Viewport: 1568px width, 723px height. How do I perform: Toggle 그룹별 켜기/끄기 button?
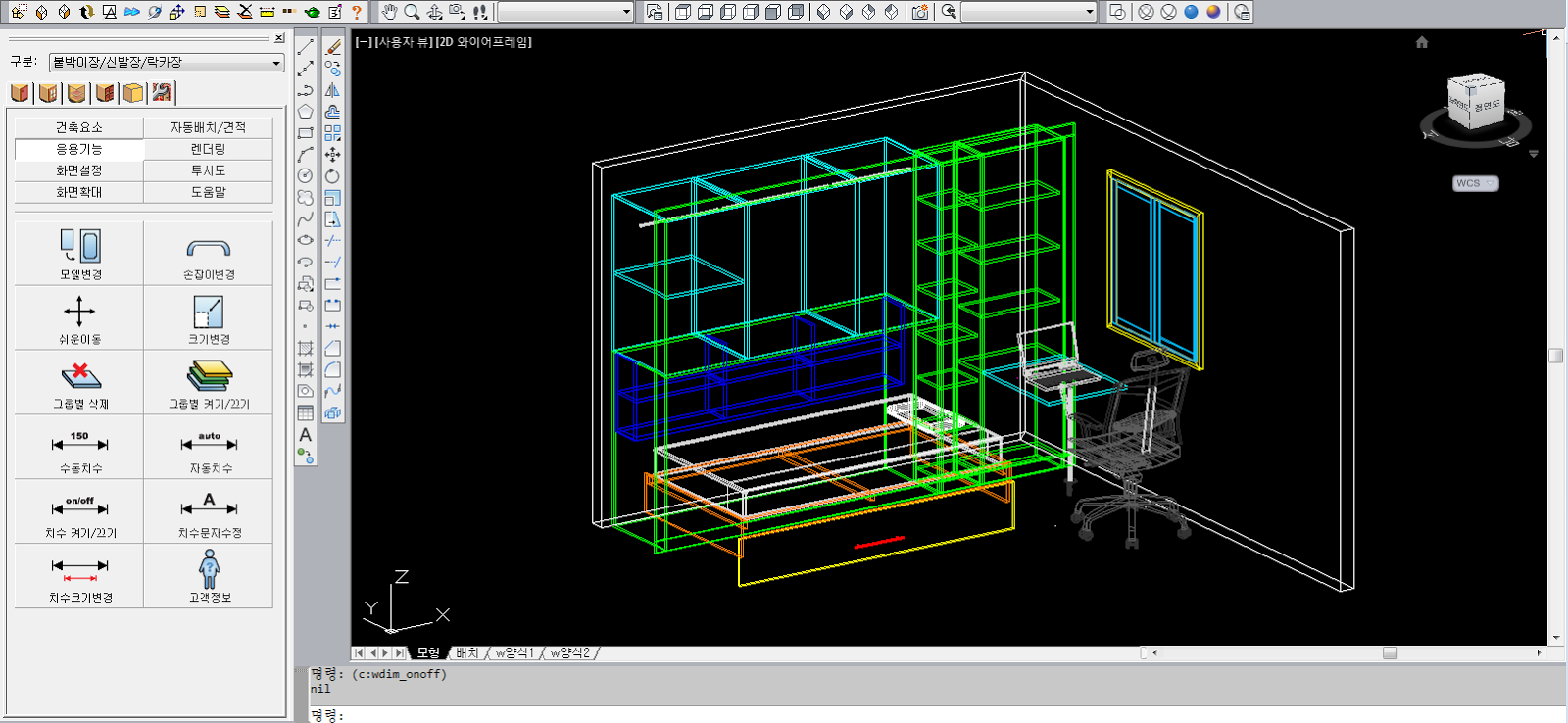tap(209, 383)
